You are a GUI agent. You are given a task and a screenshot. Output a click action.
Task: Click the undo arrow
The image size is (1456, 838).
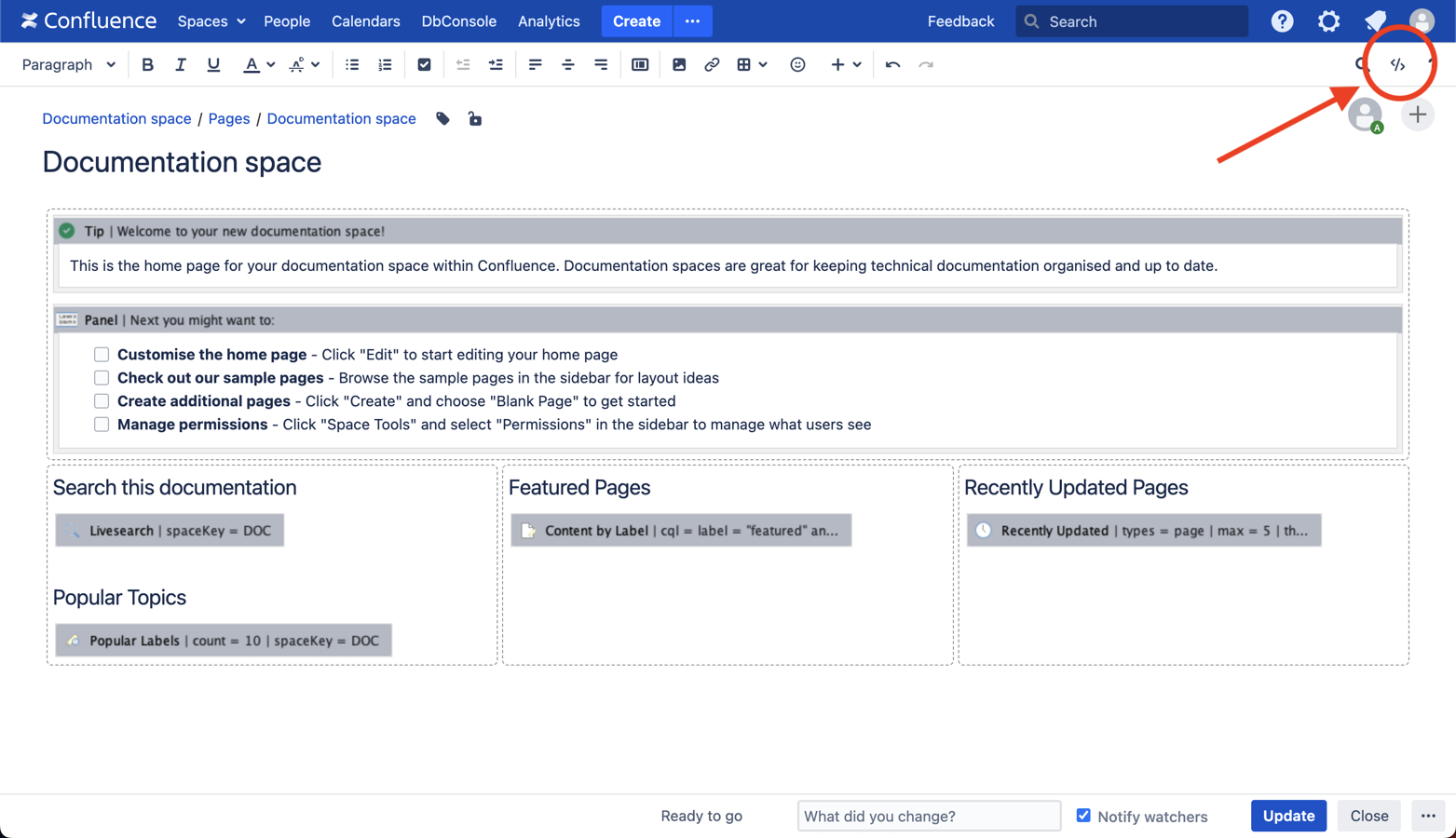click(892, 64)
